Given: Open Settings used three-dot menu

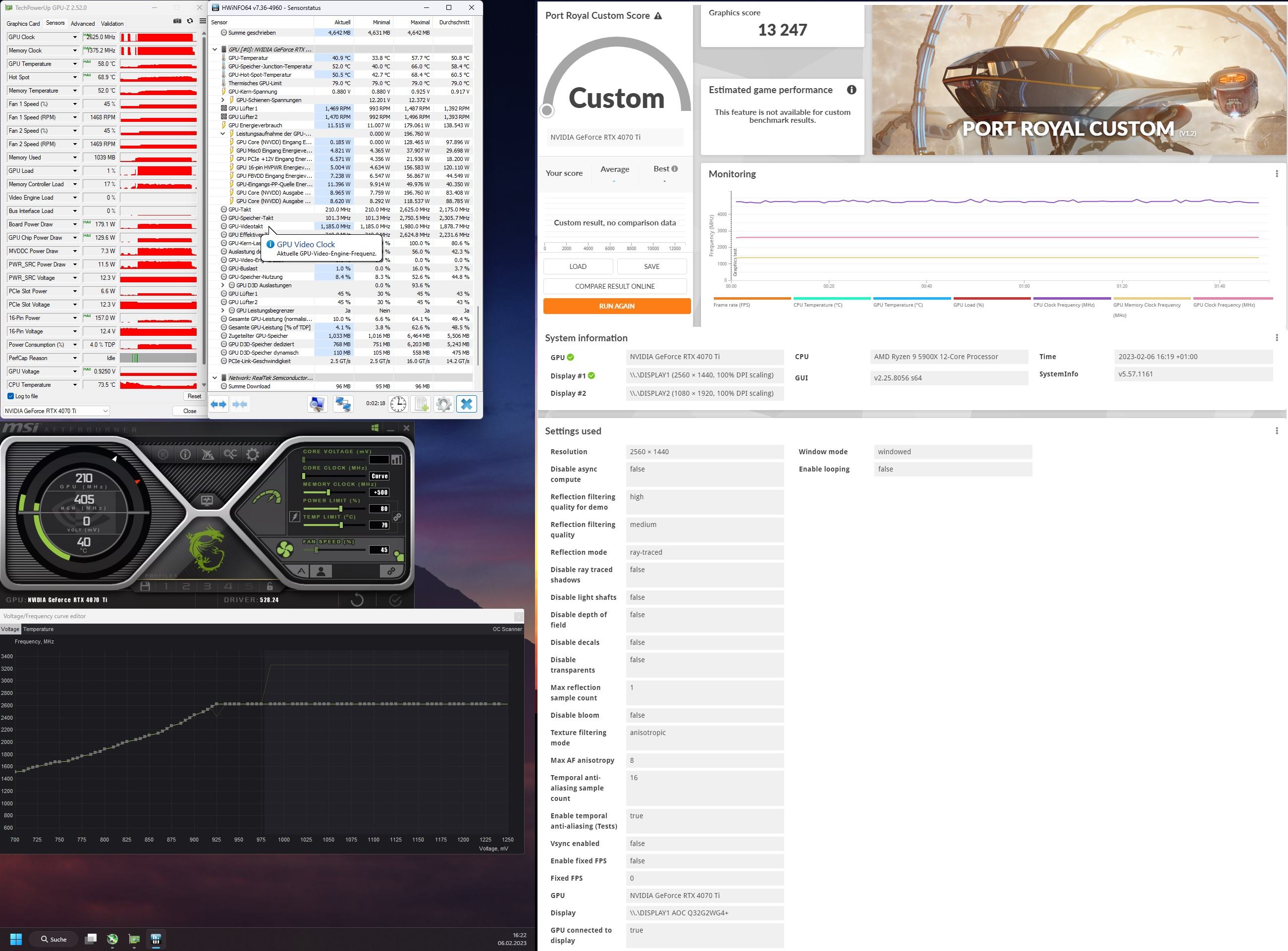Looking at the screenshot, I should click(1277, 431).
